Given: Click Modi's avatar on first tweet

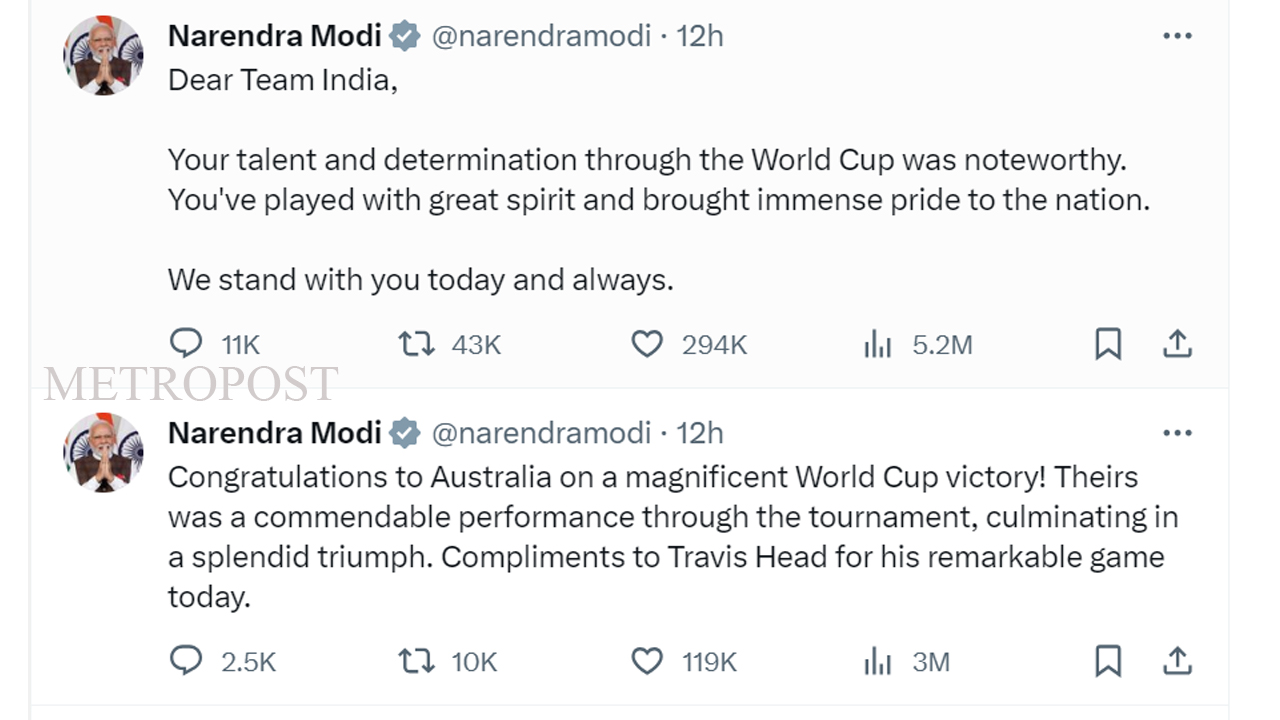Looking at the screenshot, I should click(103, 55).
